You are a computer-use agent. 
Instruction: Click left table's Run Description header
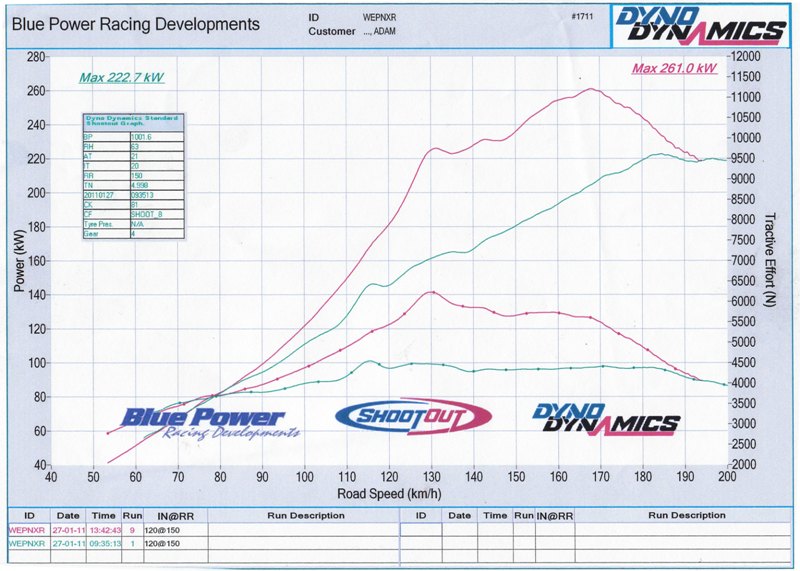coord(306,515)
